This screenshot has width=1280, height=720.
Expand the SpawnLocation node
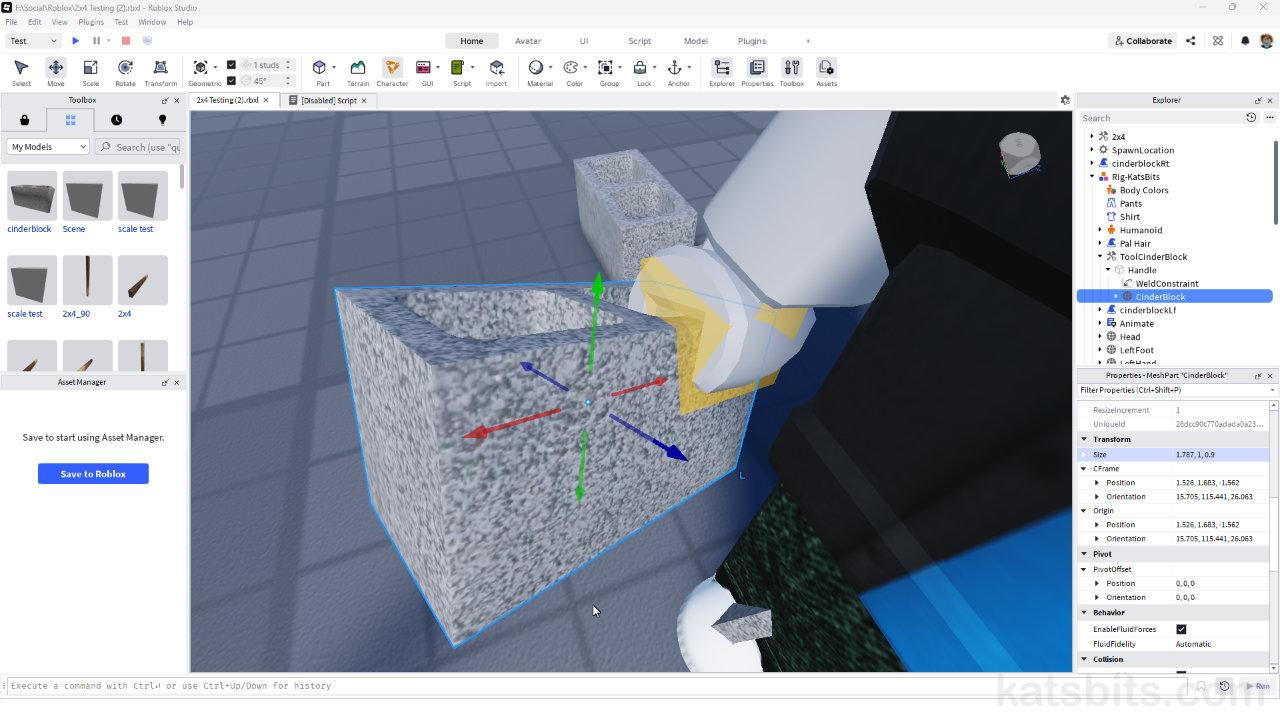coord(1092,150)
